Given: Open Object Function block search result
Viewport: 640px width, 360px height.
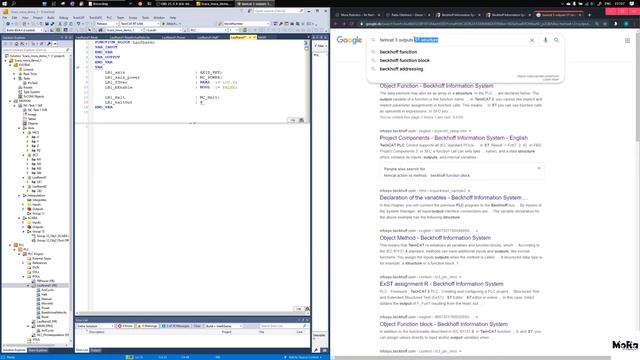Looking at the screenshot, I should point(444,324).
